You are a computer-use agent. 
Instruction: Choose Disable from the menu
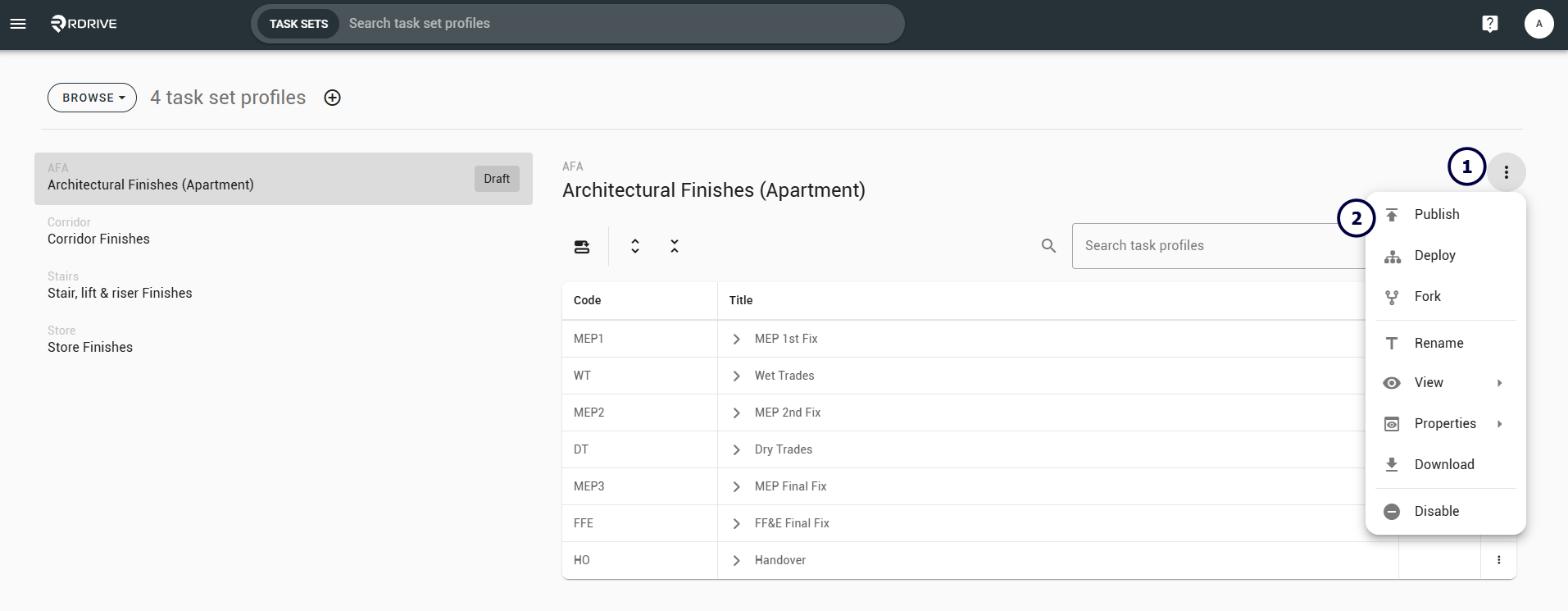(x=1445, y=511)
